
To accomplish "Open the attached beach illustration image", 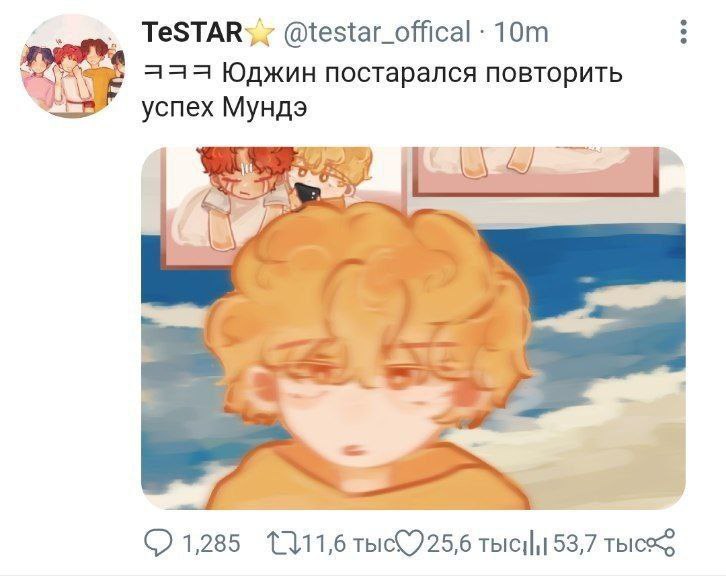I will tap(413, 328).
